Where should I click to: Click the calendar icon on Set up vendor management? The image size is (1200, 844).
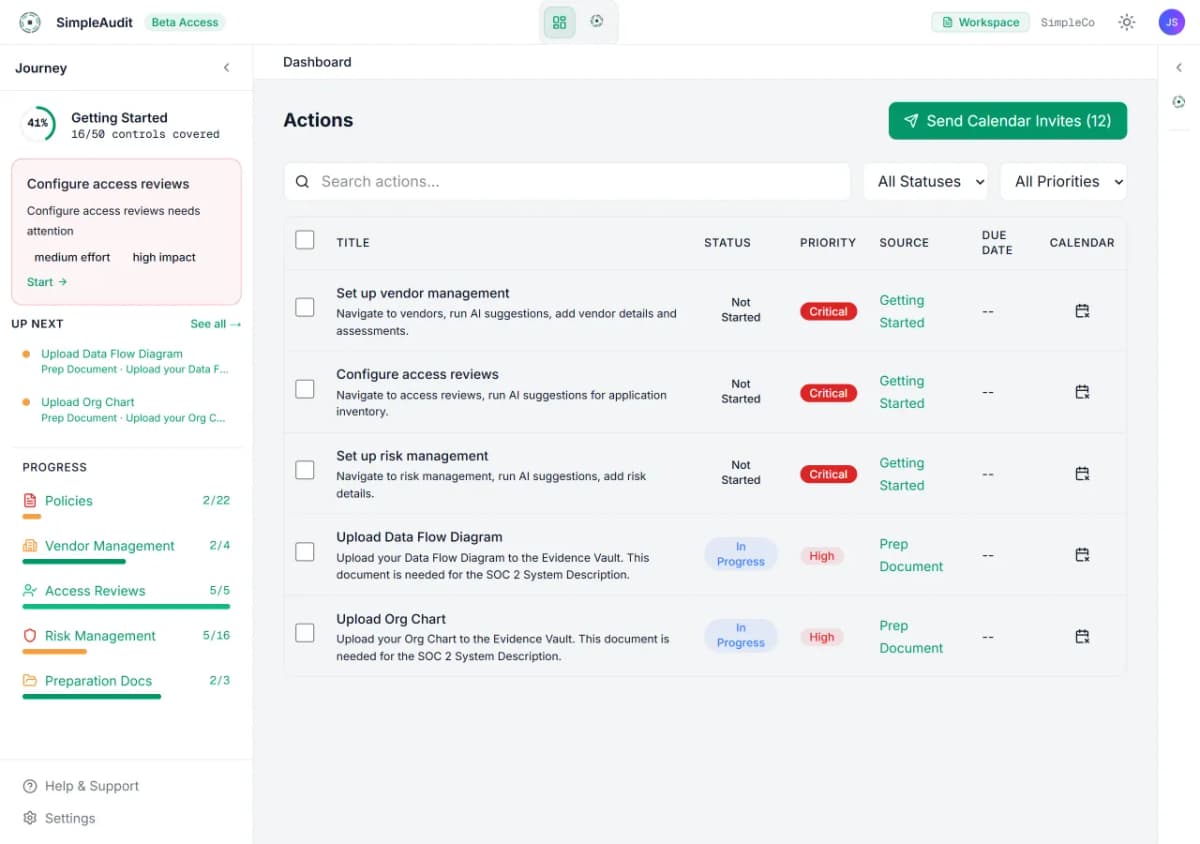1082,311
